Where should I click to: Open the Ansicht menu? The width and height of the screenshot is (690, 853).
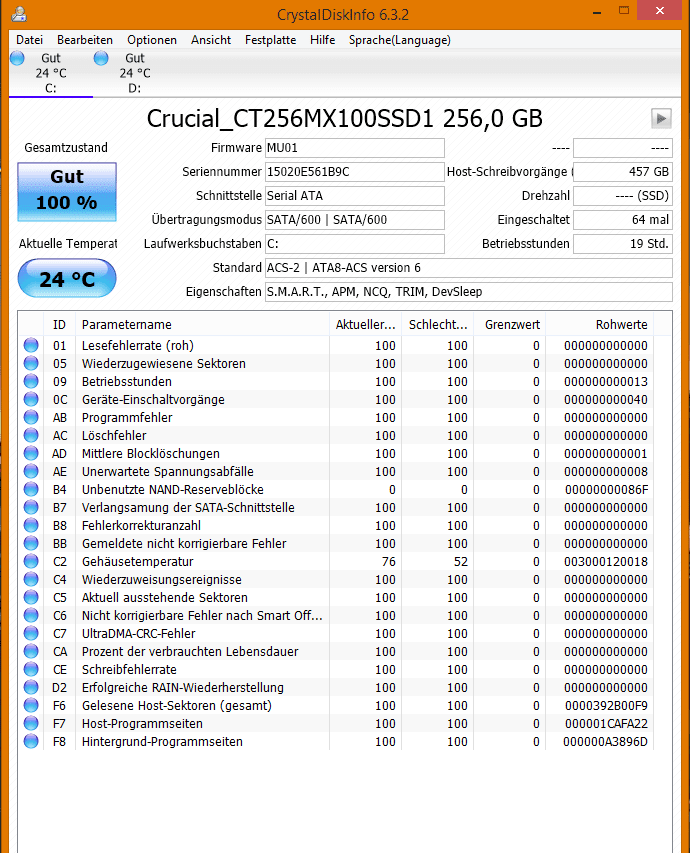(211, 40)
